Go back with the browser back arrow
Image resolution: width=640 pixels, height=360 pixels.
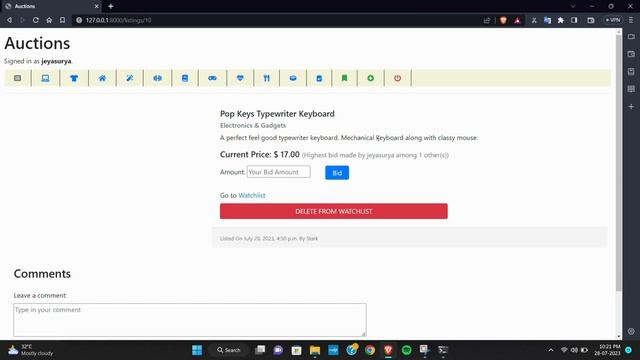pos(9,20)
